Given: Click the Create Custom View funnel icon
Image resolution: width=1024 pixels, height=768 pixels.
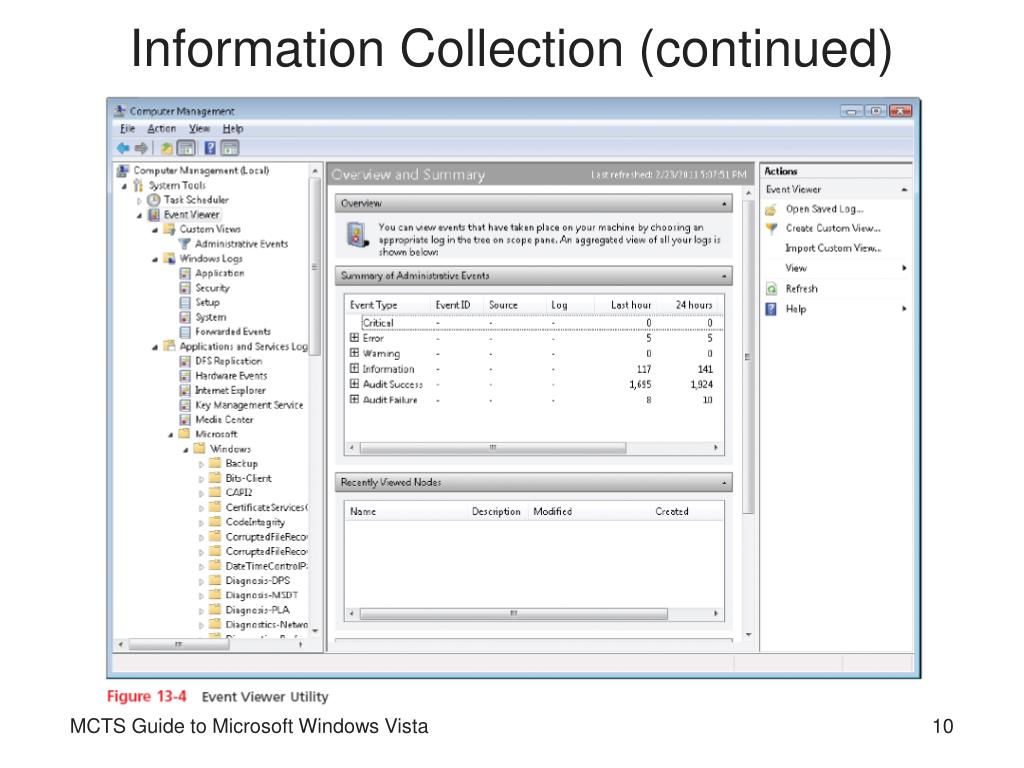Looking at the screenshot, I should click(x=771, y=229).
